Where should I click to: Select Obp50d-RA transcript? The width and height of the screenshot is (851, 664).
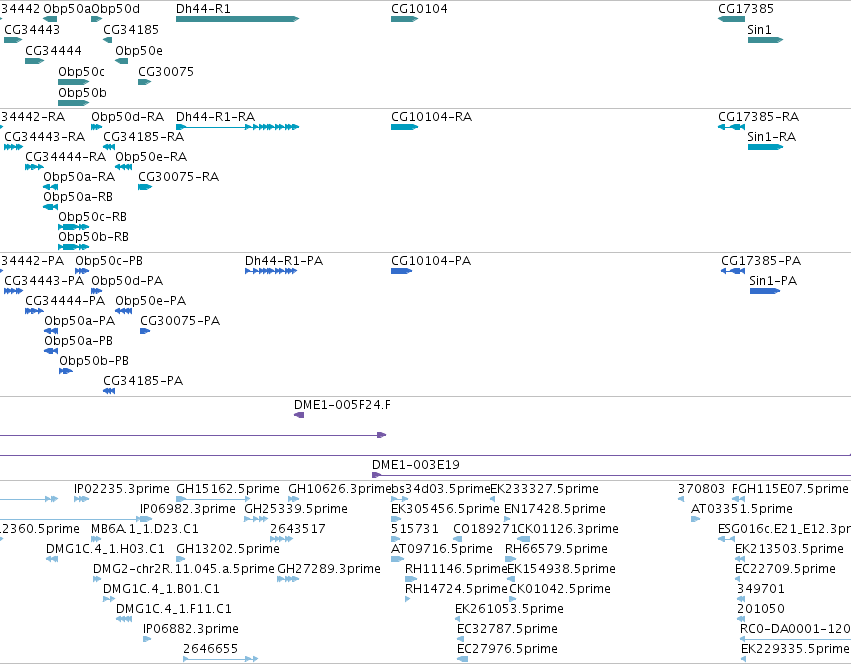click(x=97, y=127)
